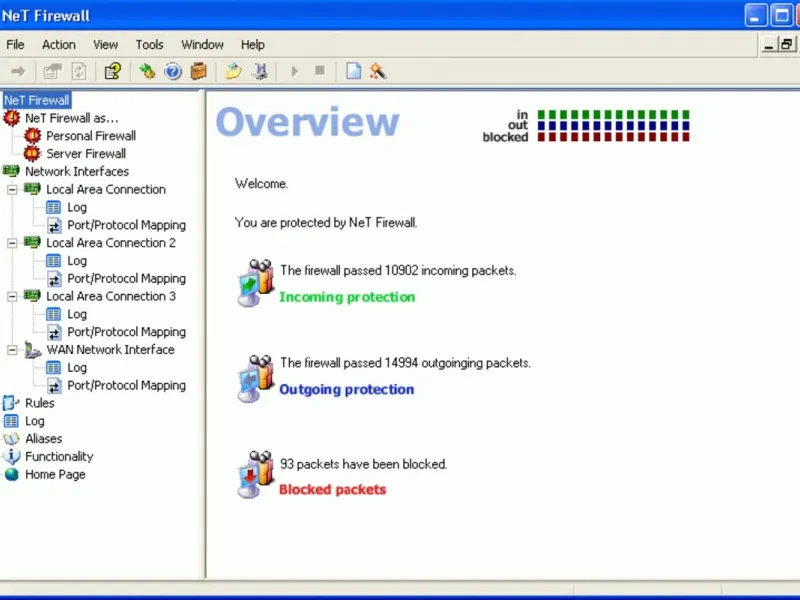Open Port/Protocol Mapping under Local Area Connection 2
The width and height of the screenshot is (800, 600).
[x=127, y=279]
